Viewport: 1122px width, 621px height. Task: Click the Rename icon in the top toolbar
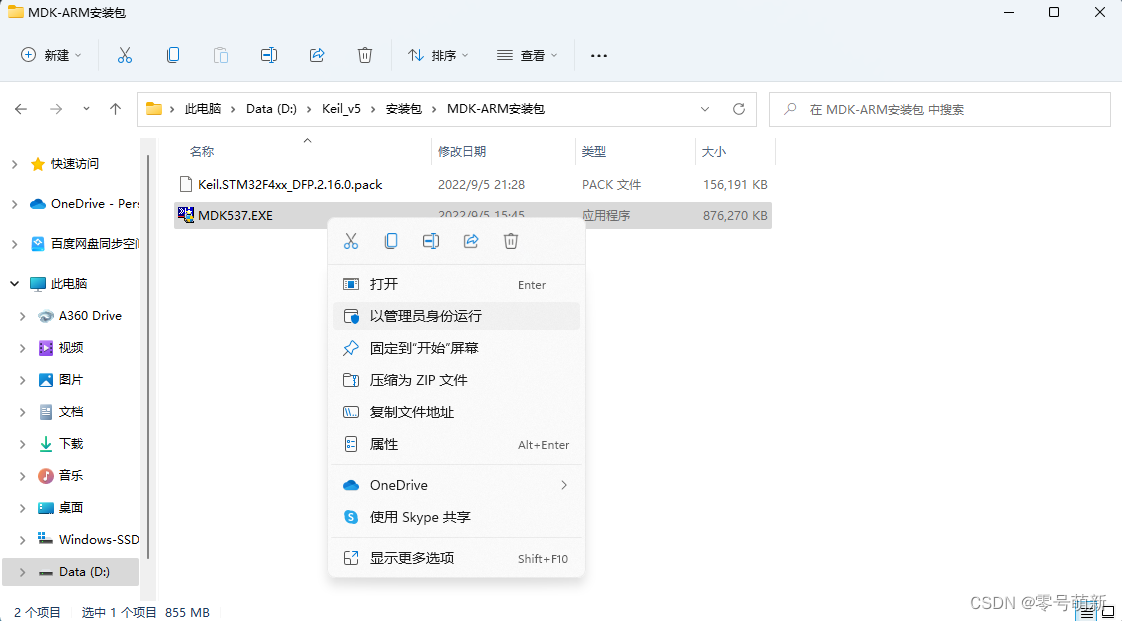pos(269,55)
